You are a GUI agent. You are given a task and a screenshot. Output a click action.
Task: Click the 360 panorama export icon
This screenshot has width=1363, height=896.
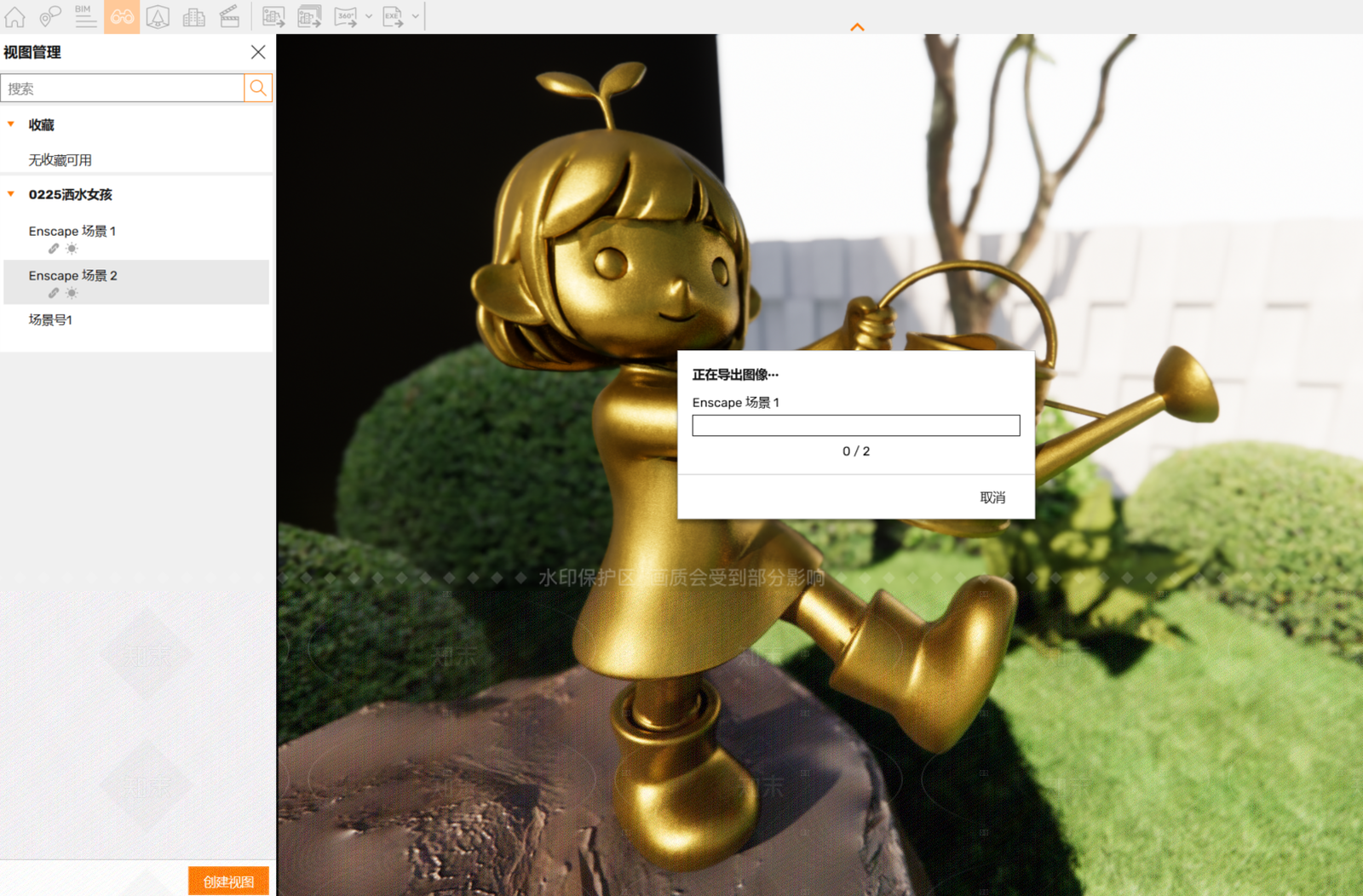[346, 16]
